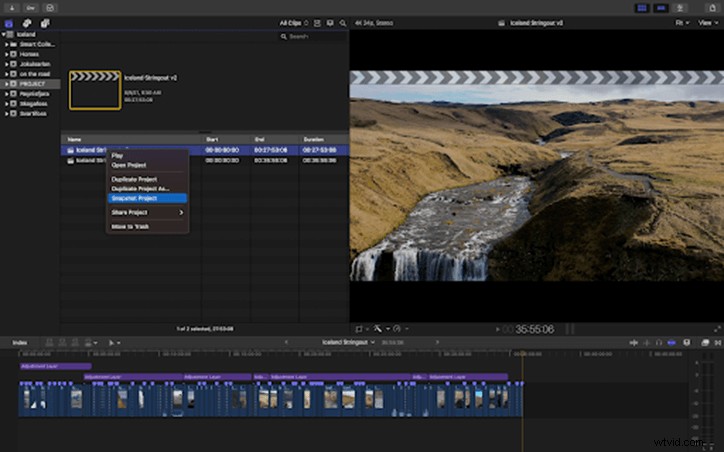Toggle the browser panel visibility button
Screen dimensions: 724x452
click(x=642, y=8)
